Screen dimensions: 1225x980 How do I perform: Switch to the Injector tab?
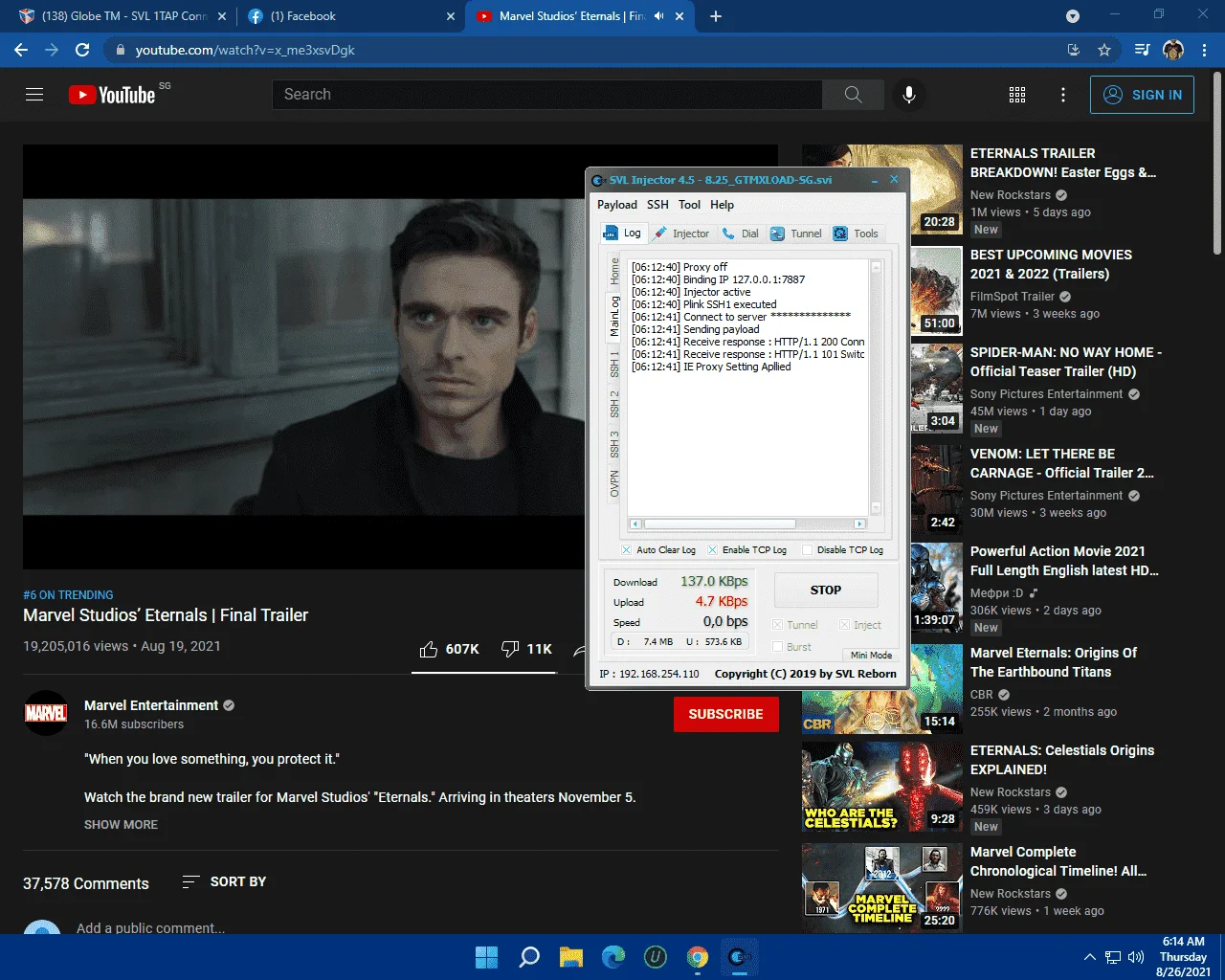click(x=682, y=234)
